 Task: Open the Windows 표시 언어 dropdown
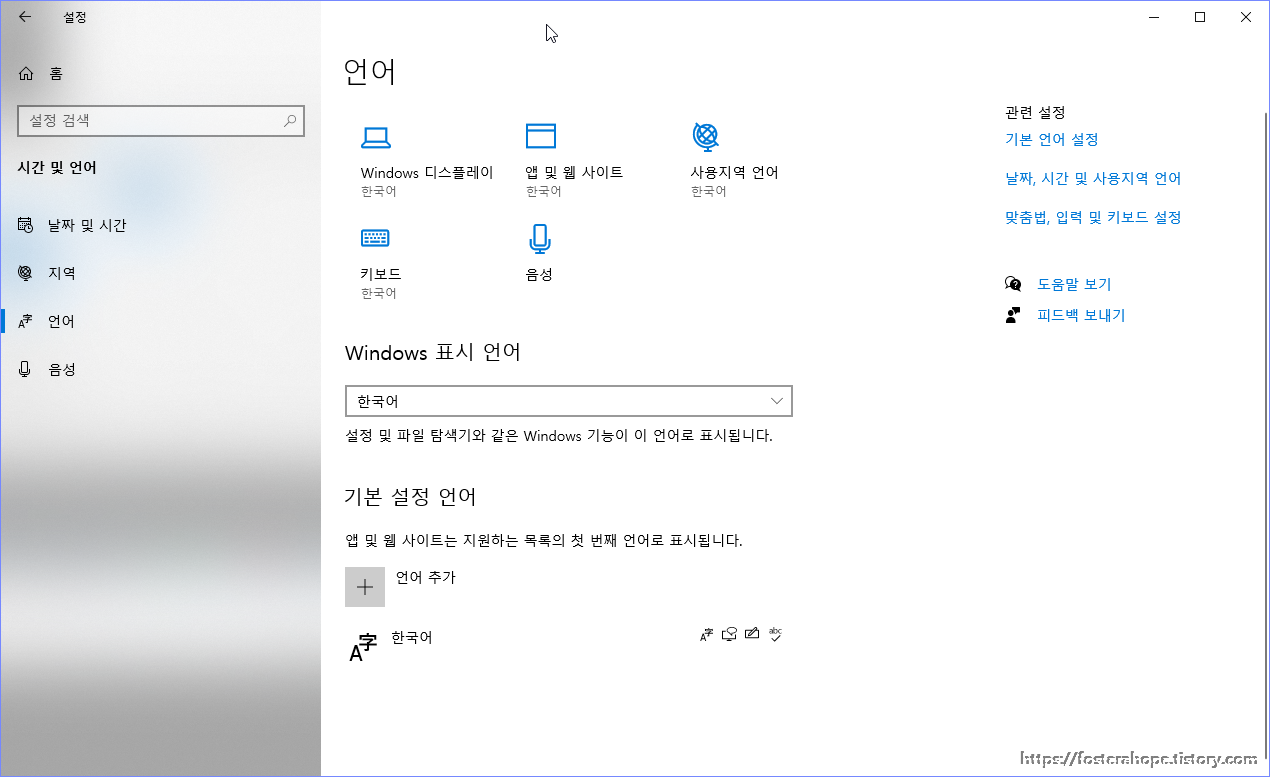click(568, 401)
